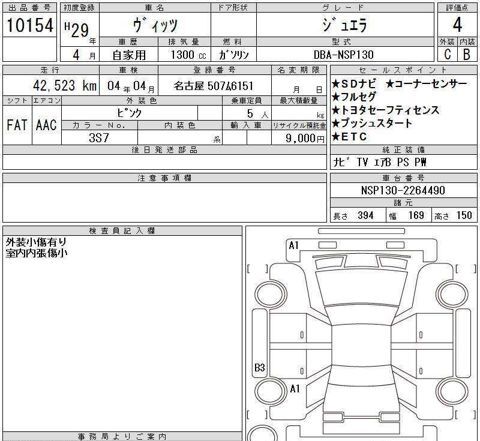The width and height of the screenshot is (480, 441).
Task: Click the "検査員記入欄" header
Action: tap(122, 231)
